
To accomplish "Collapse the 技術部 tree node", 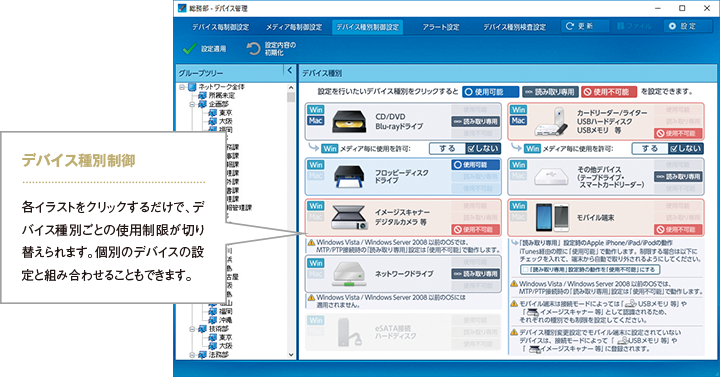I will [192, 329].
